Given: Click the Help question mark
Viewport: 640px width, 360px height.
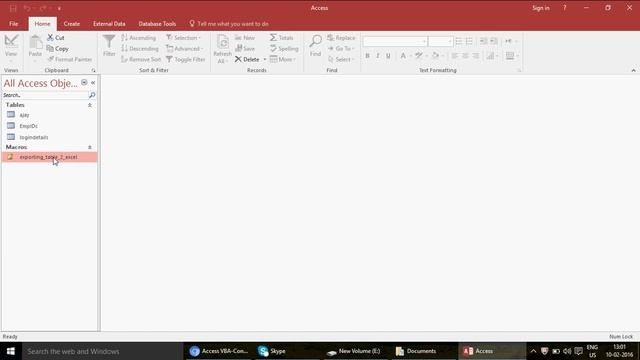Looking at the screenshot, I should (565, 8).
